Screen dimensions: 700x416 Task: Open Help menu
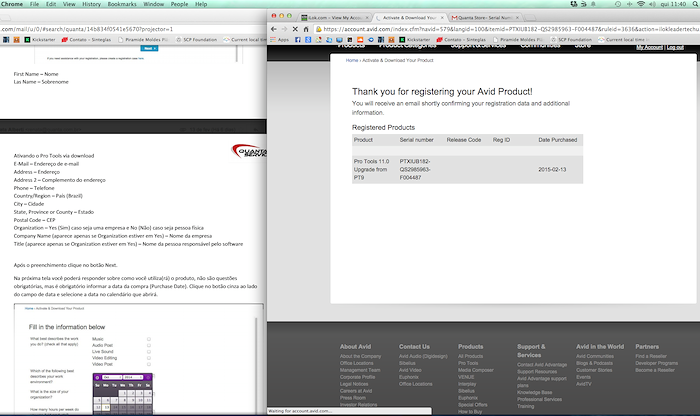tap(201, 4)
